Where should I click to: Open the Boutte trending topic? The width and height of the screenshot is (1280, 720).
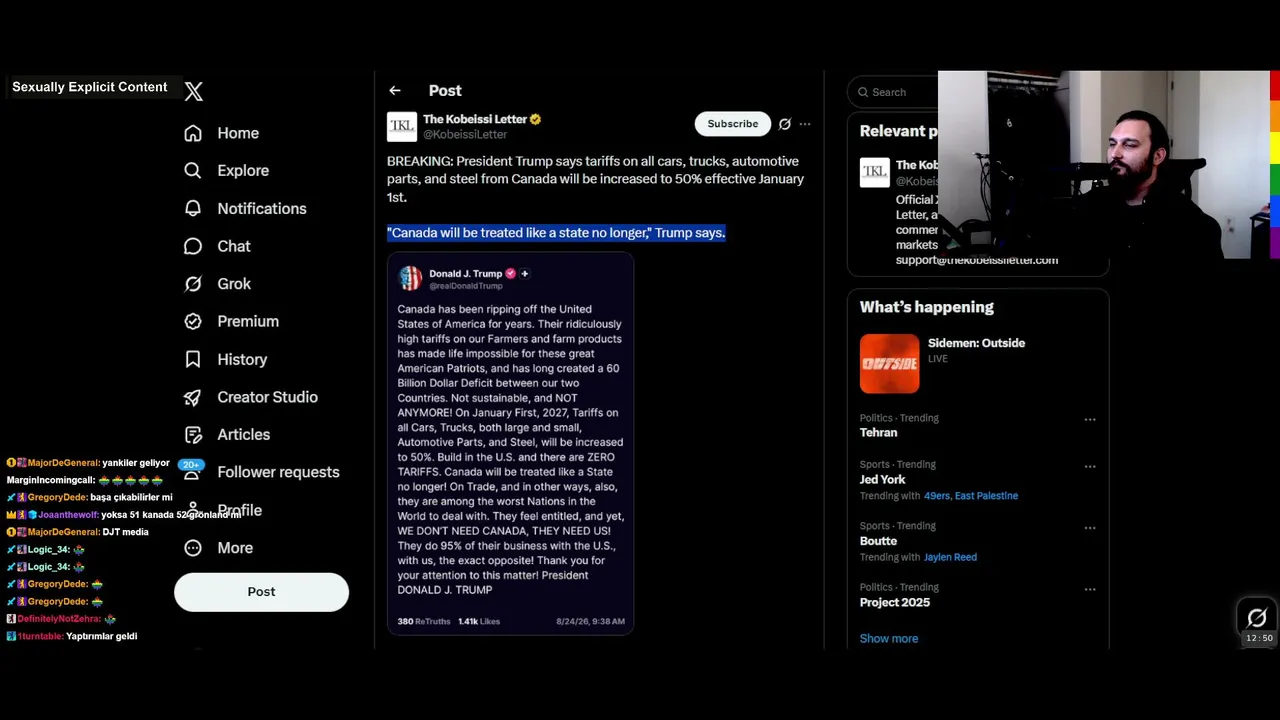(x=878, y=541)
